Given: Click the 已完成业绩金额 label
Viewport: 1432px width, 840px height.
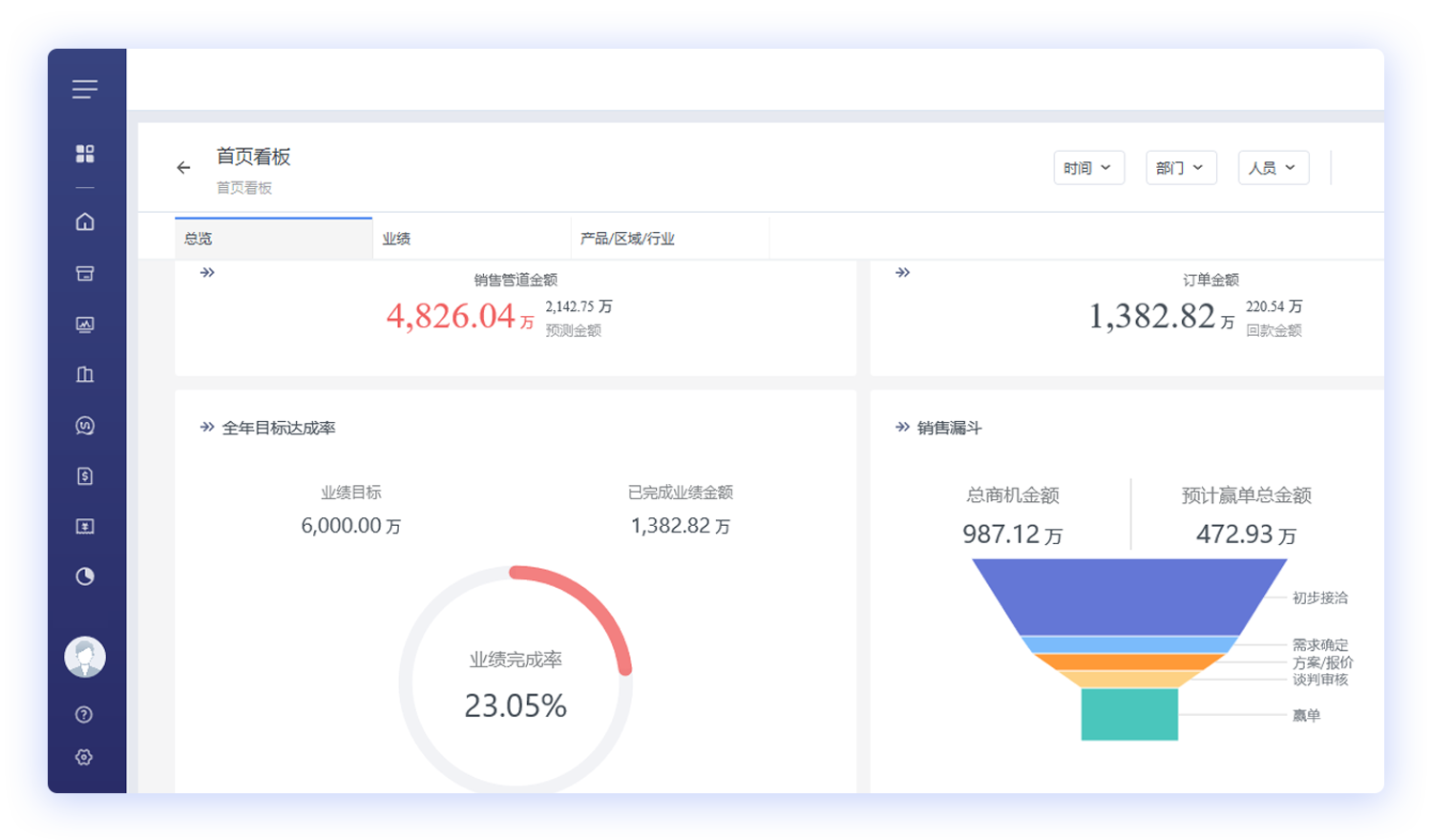Looking at the screenshot, I should (x=680, y=493).
